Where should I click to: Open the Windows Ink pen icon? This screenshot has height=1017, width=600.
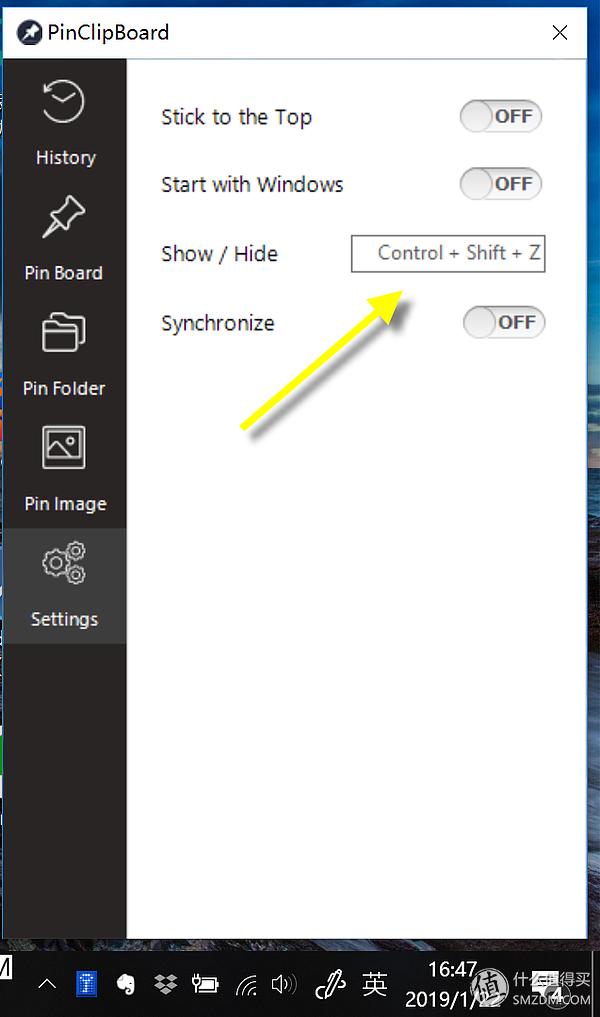pyautogui.click(x=329, y=985)
